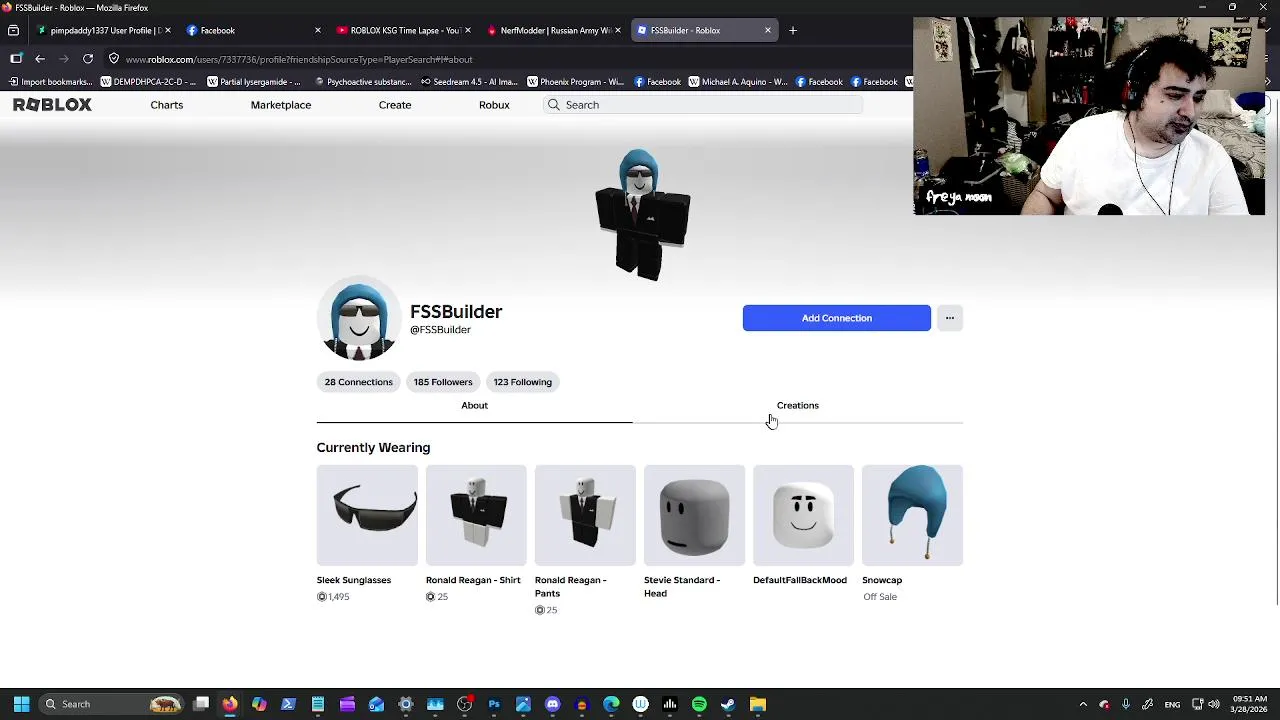This screenshot has width=1280, height=720.
Task: Open Microsoft Edge from the taskbar
Action: click(611, 704)
